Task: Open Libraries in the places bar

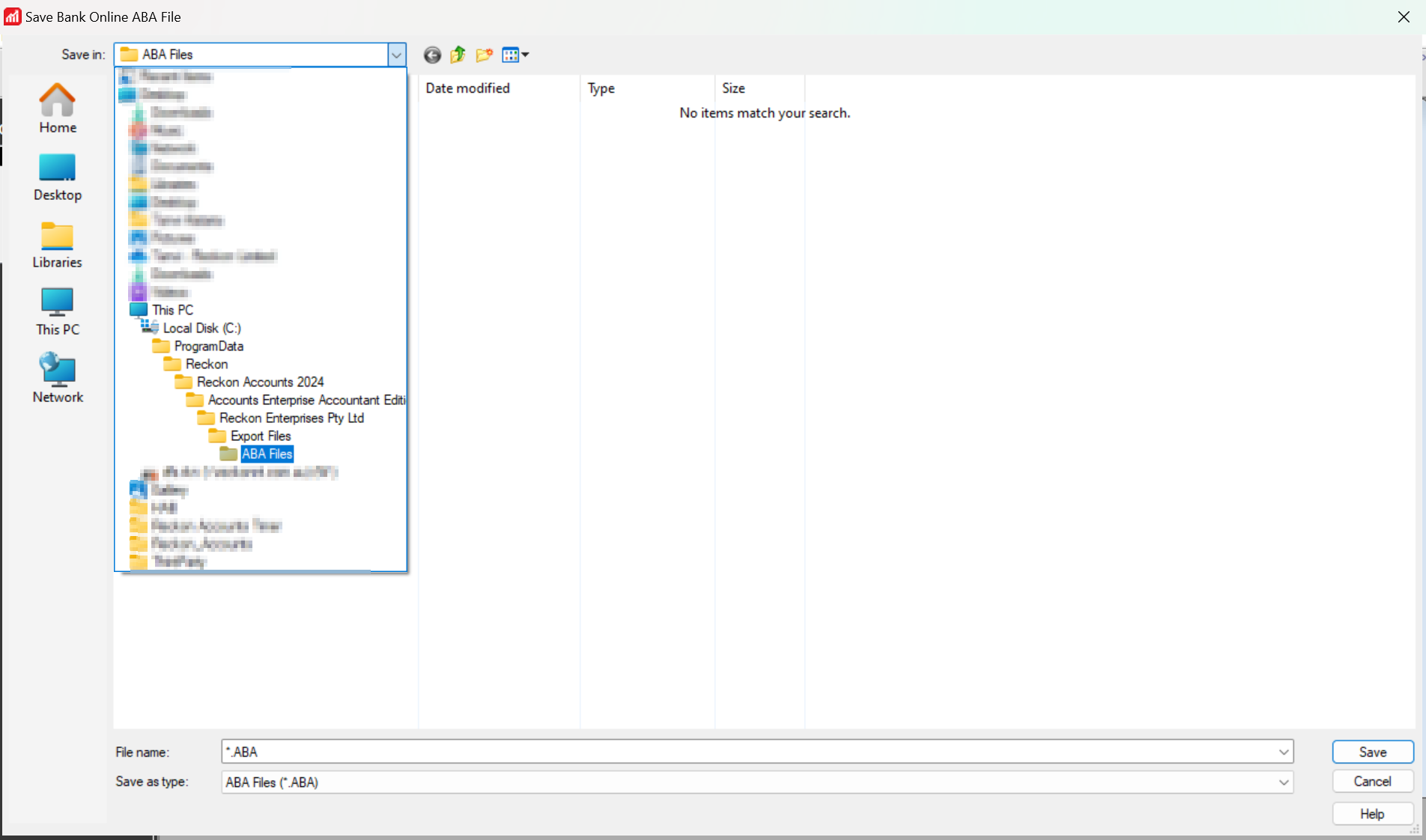Action: [58, 245]
